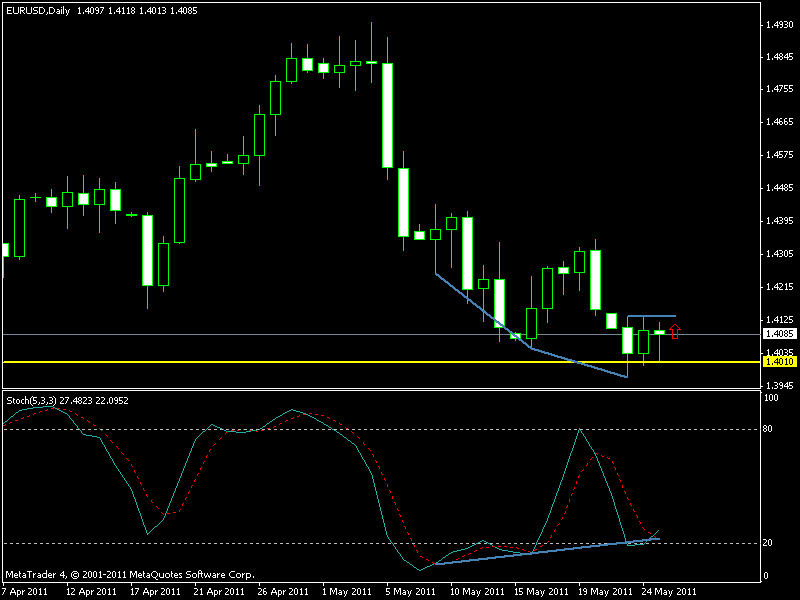
Task: Click the stochastic 20 level label
Action: 767,543
